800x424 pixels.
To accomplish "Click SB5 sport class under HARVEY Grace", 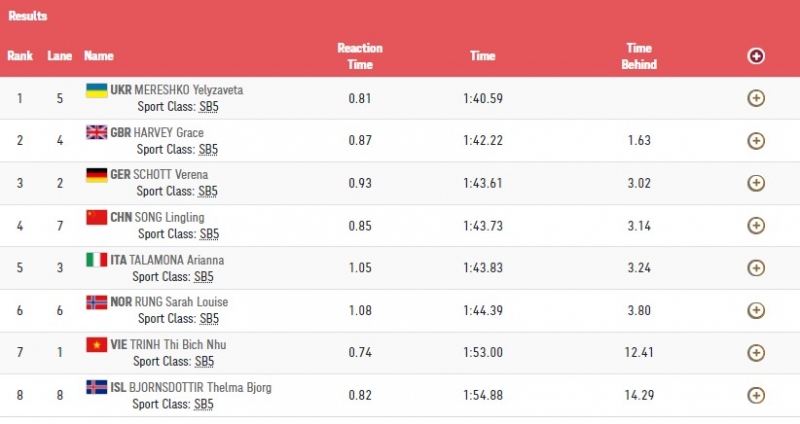I will pos(208,149).
